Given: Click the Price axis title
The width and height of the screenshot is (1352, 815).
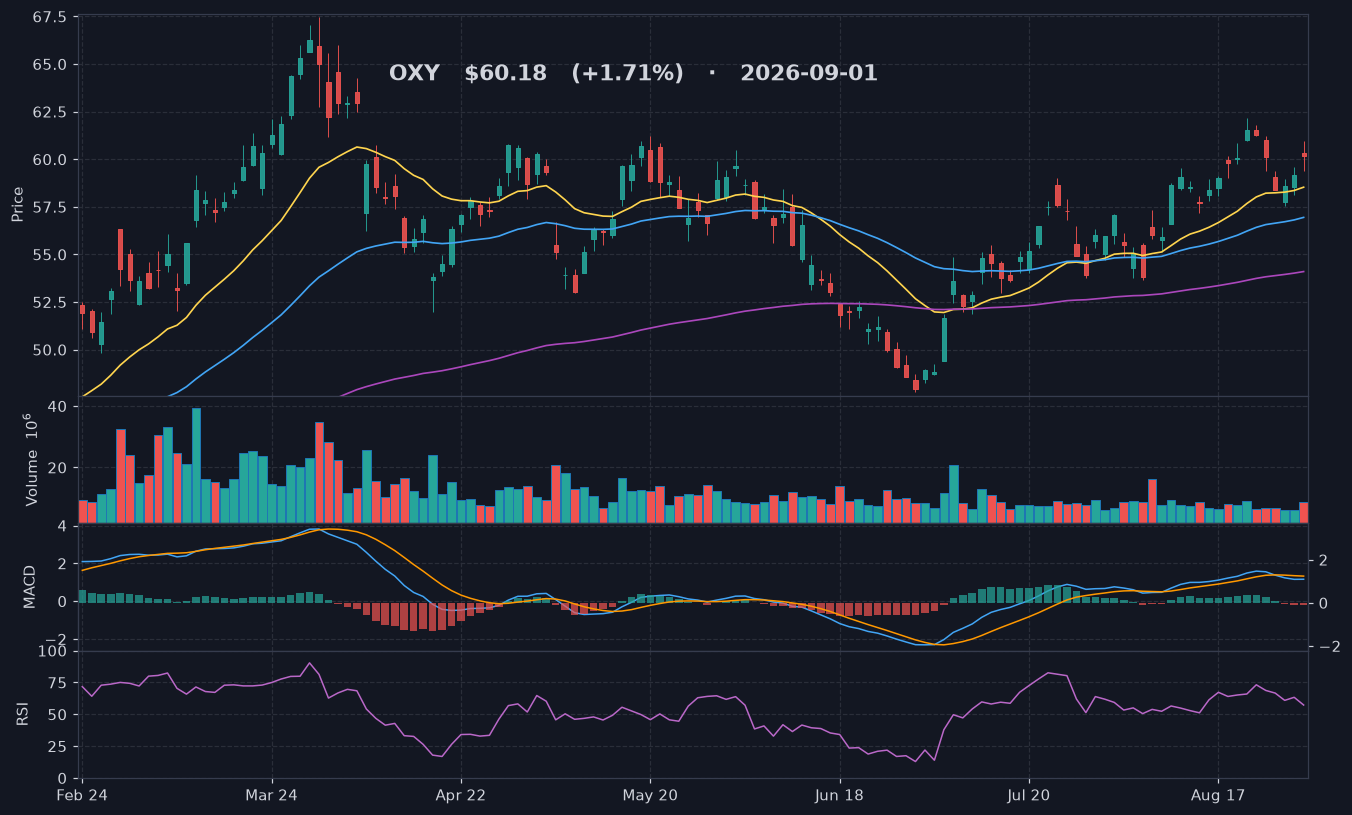Looking at the screenshot, I should (17, 203).
